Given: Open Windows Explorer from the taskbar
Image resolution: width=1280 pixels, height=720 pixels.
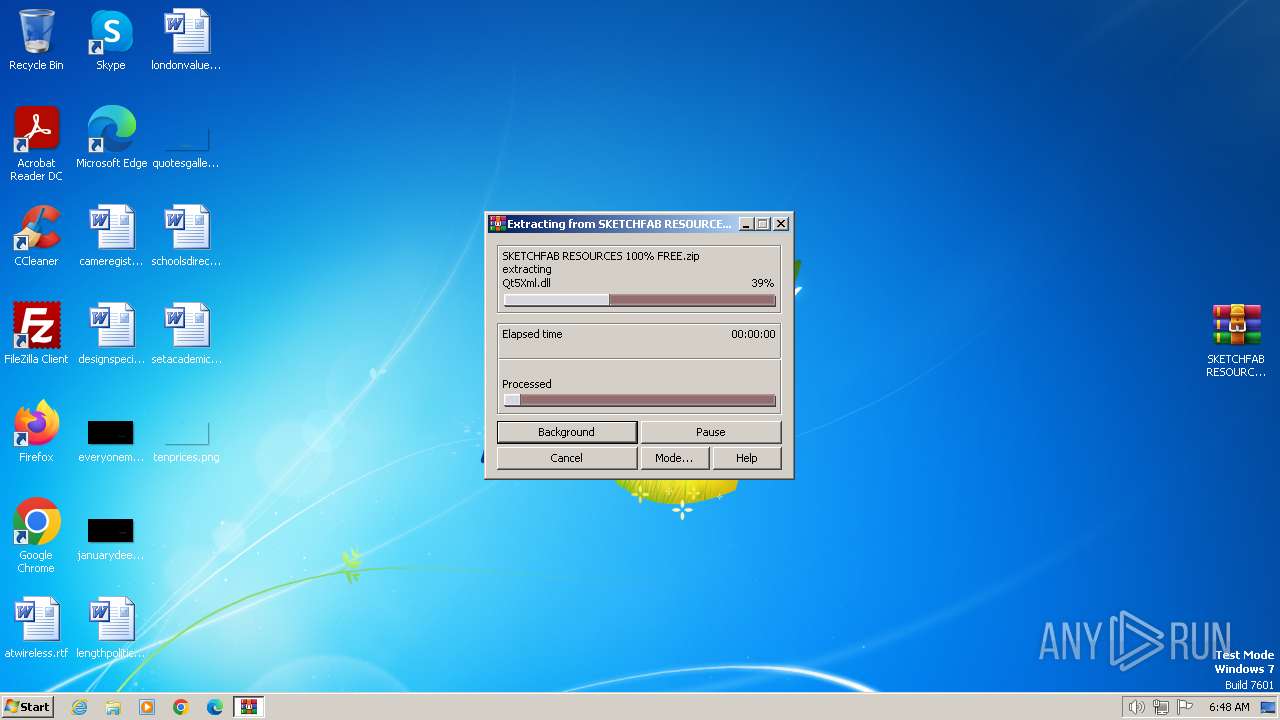Looking at the screenshot, I should pos(113,707).
